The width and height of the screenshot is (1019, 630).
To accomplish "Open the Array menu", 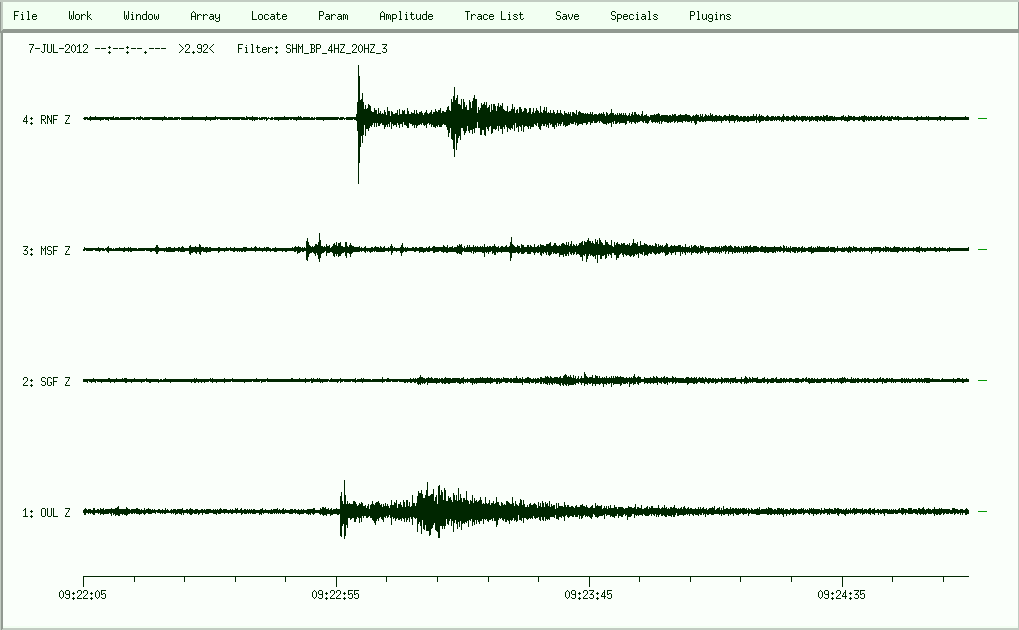I will click(205, 16).
